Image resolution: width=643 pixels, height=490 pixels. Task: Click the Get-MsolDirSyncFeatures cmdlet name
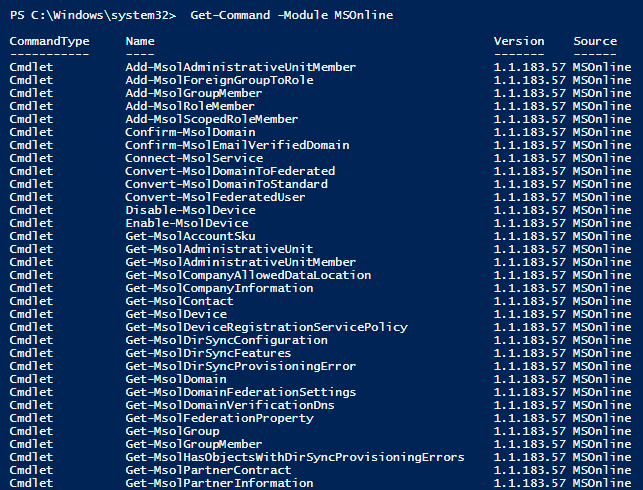pos(208,353)
